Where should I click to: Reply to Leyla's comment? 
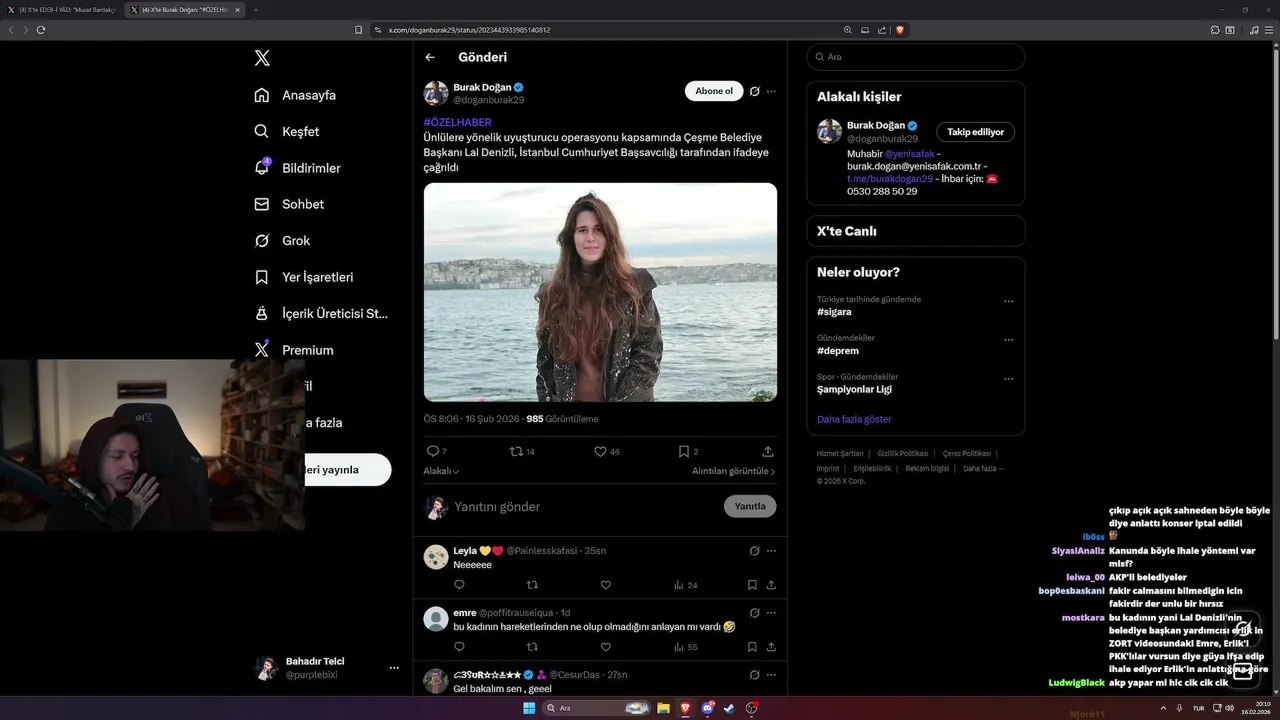pyautogui.click(x=459, y=585)
